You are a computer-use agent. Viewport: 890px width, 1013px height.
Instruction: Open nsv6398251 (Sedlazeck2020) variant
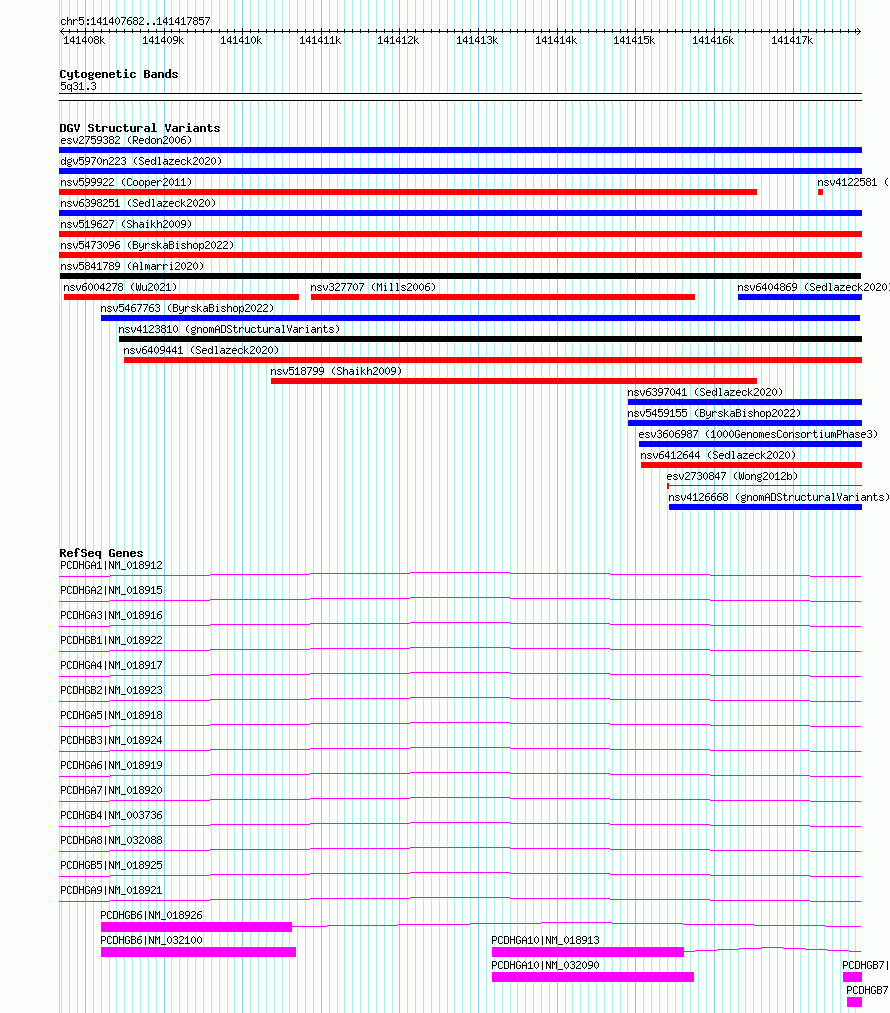[x=461, y=213]
